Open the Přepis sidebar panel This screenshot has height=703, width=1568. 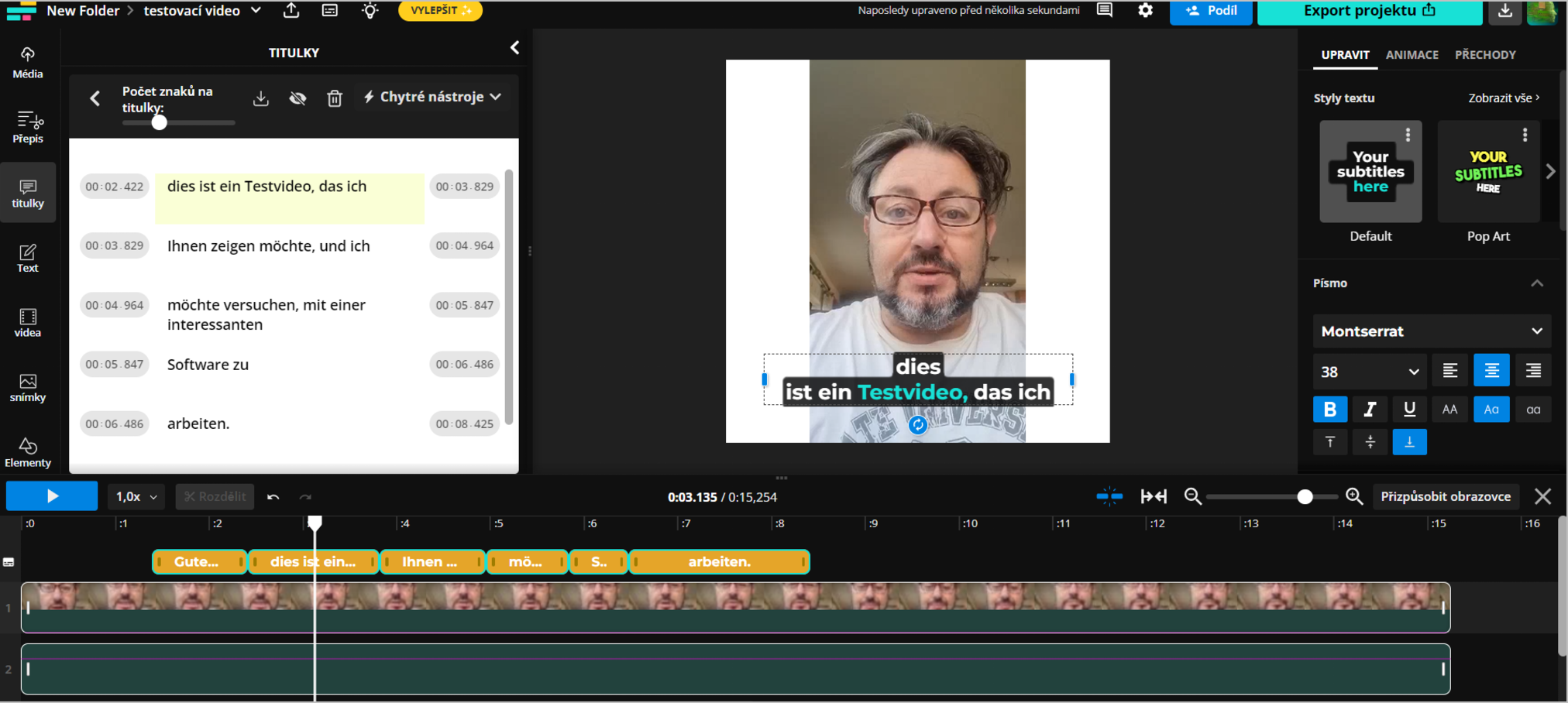pos(28,128)
